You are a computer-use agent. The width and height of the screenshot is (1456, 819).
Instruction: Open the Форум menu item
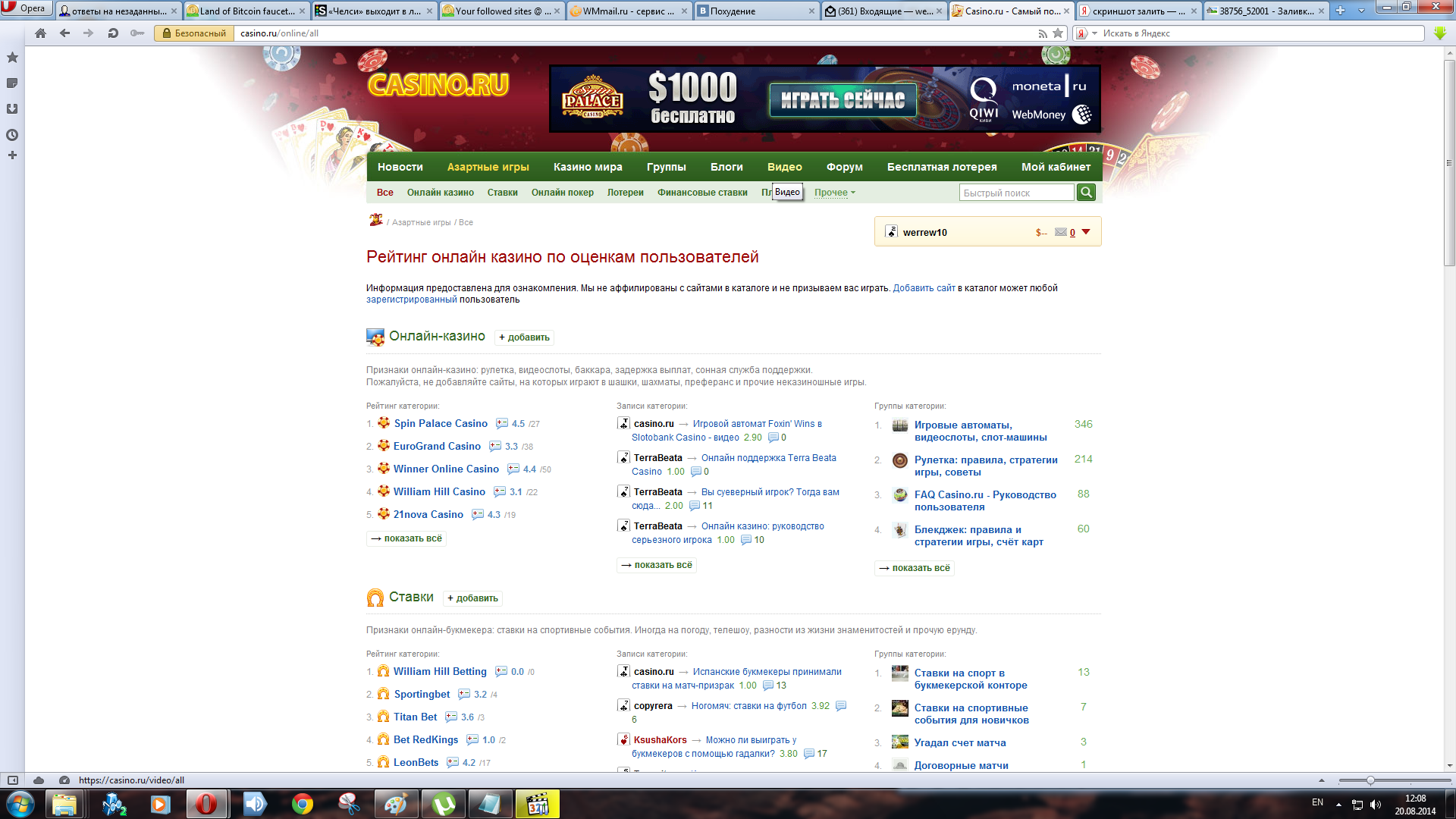(x=844, y=167)
